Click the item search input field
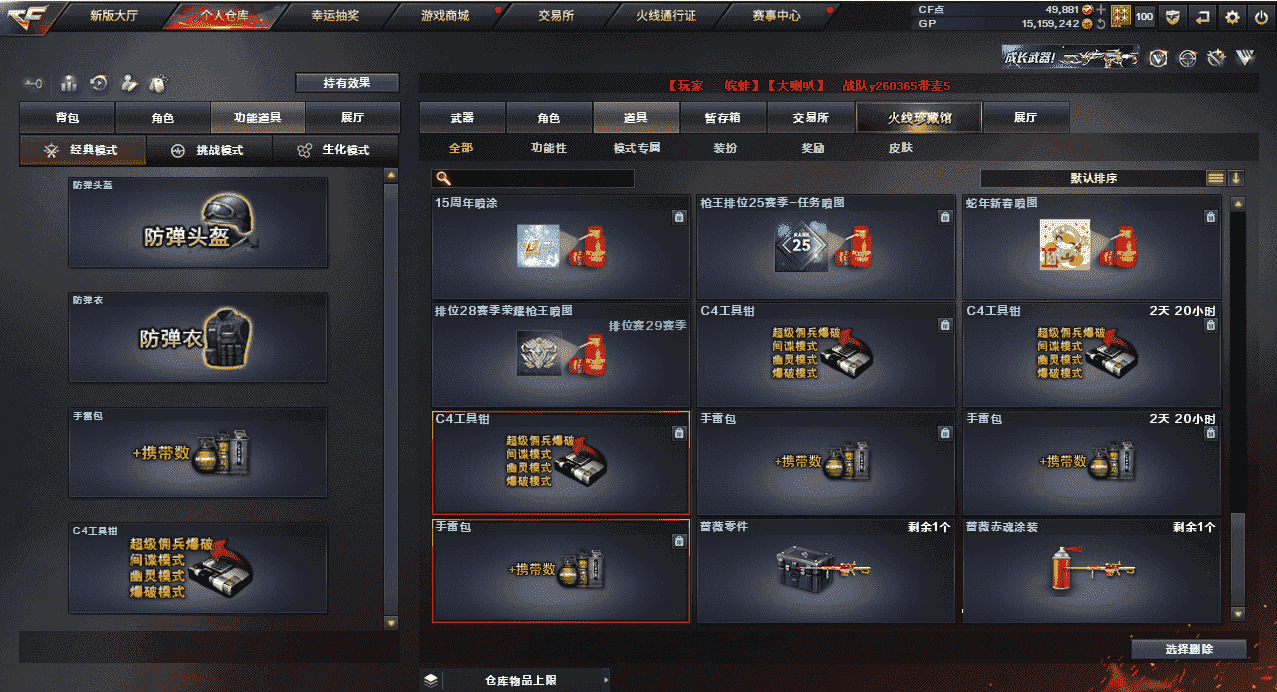Screen dimensions: 1277x692 click(533, 178)
